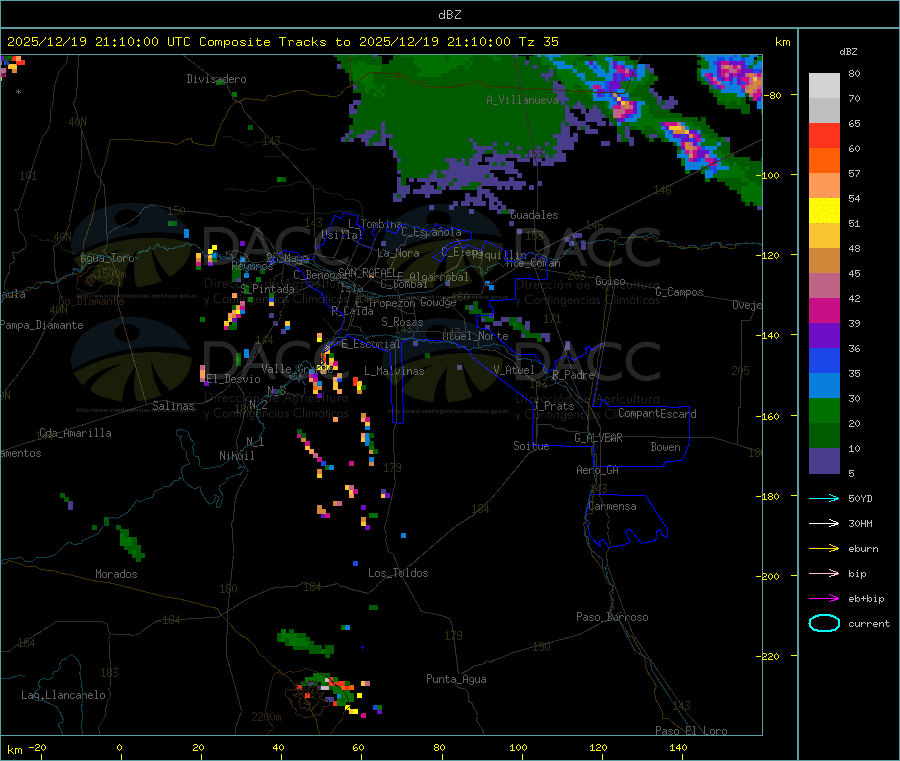
Task: Click the bip pink arrow legend icon
Action: 824,573
